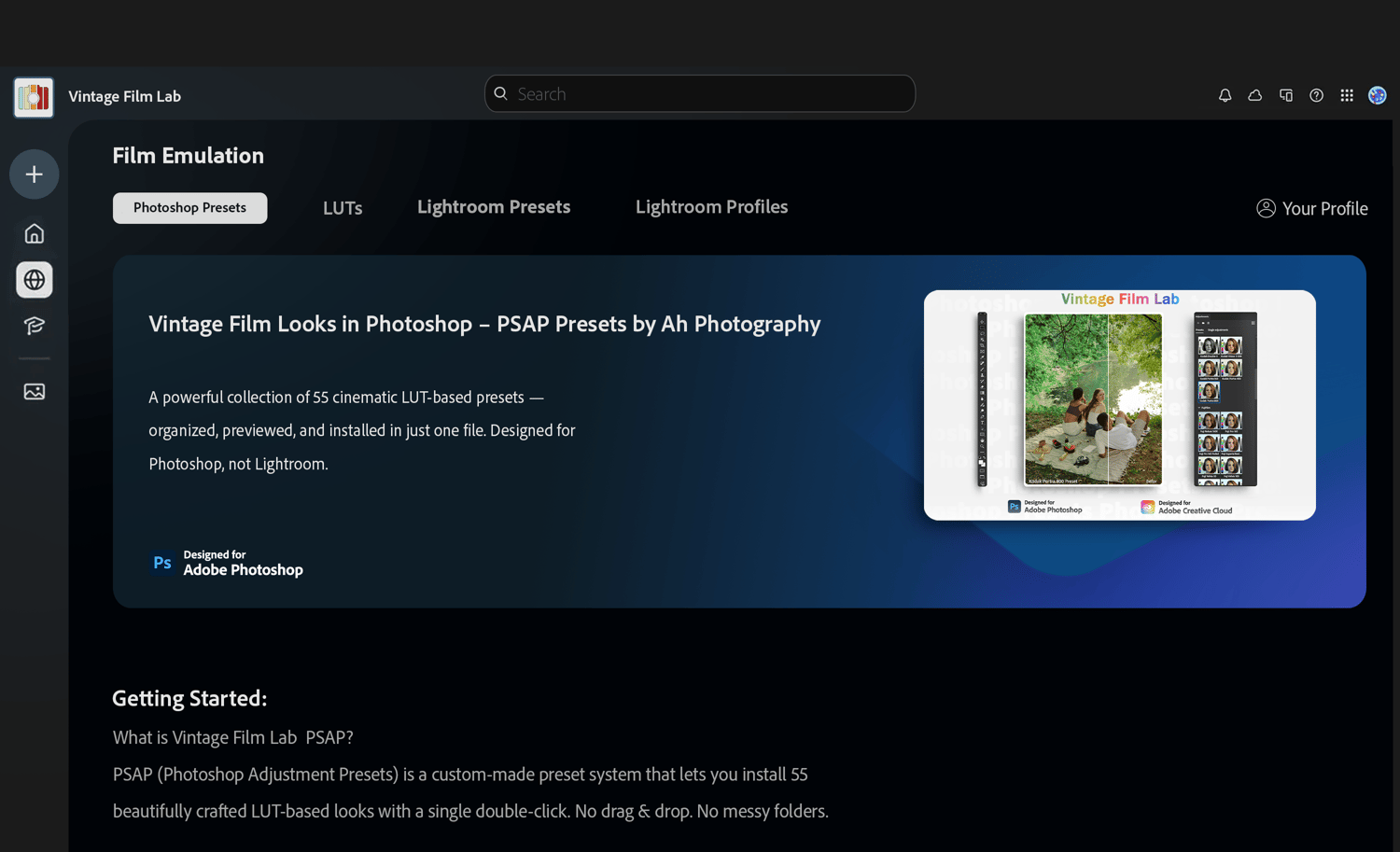Click the Vintage Film Lab title text
This screenshot has height=852, width=1400.
(x=124, y=96)
